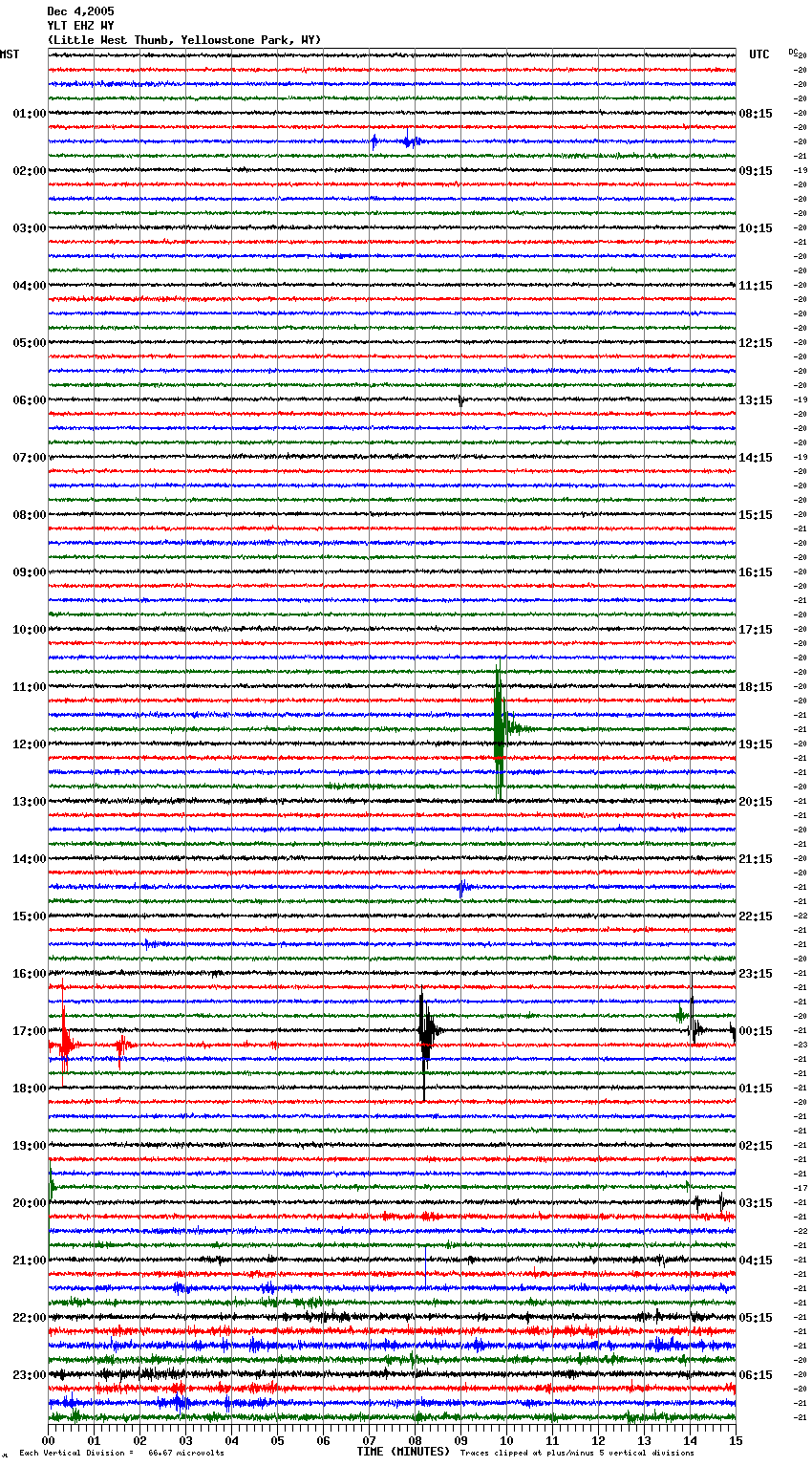Select the '18:15' UTC time label

point(756,687)
